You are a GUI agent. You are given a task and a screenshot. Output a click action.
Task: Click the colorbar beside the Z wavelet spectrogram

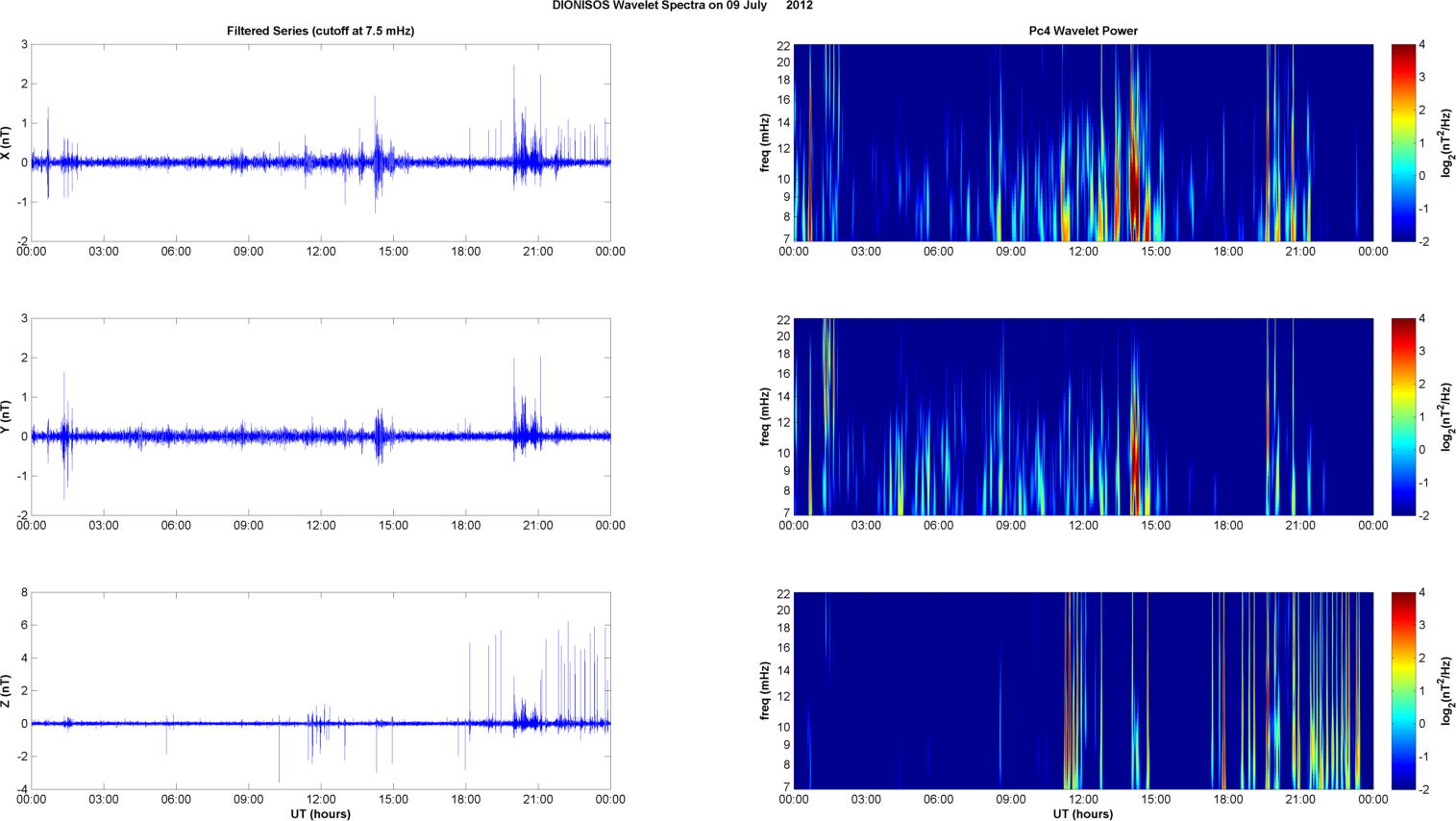pos(1403,691)
